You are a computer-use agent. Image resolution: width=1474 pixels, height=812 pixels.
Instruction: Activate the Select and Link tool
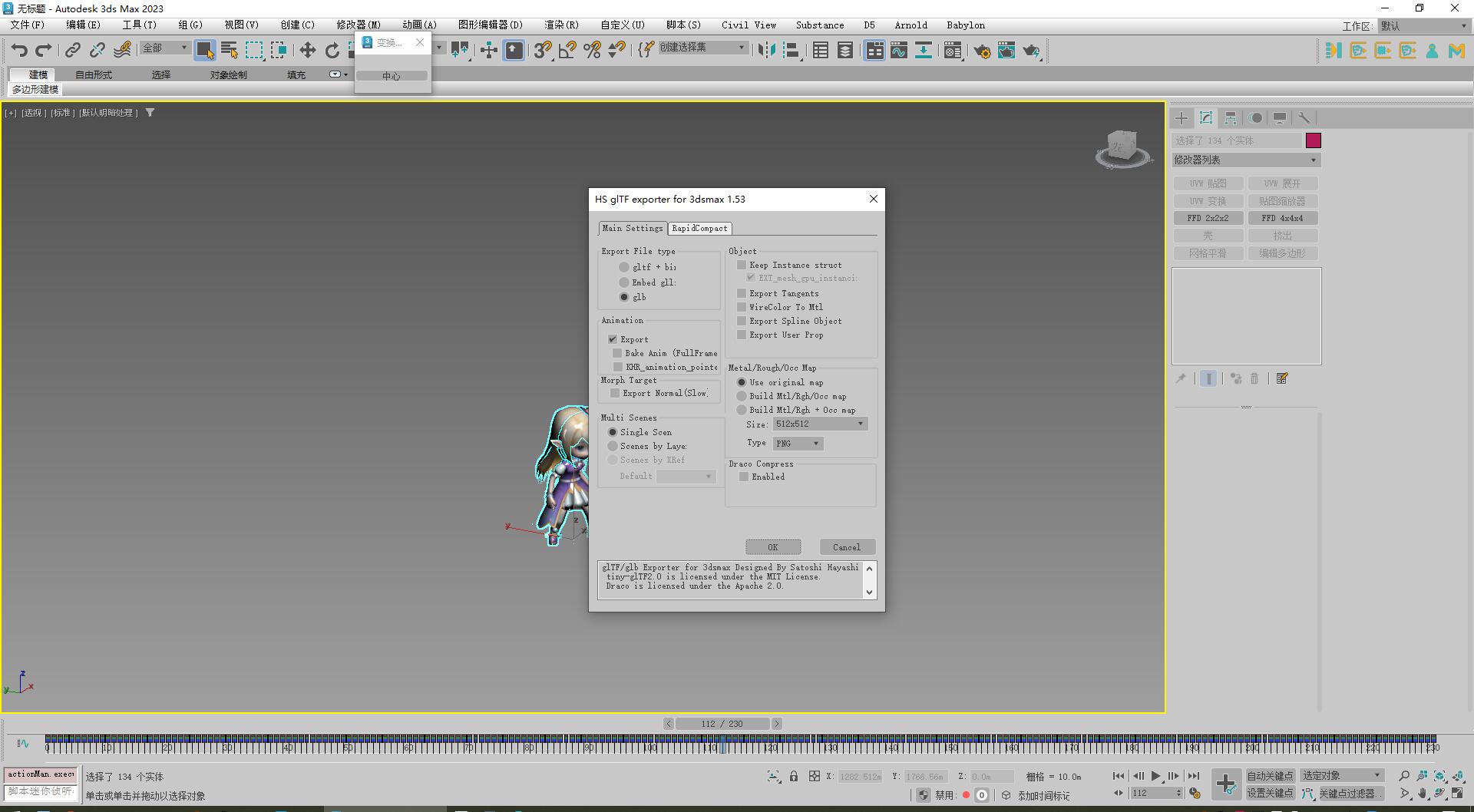(73, 51)
